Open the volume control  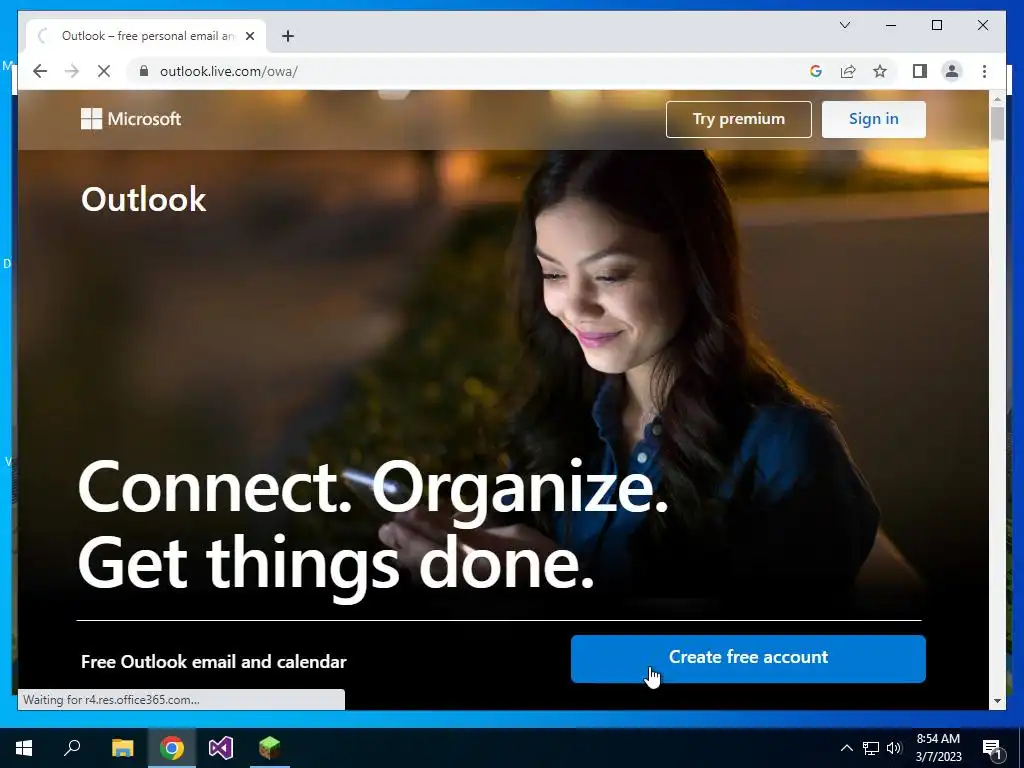894,748
